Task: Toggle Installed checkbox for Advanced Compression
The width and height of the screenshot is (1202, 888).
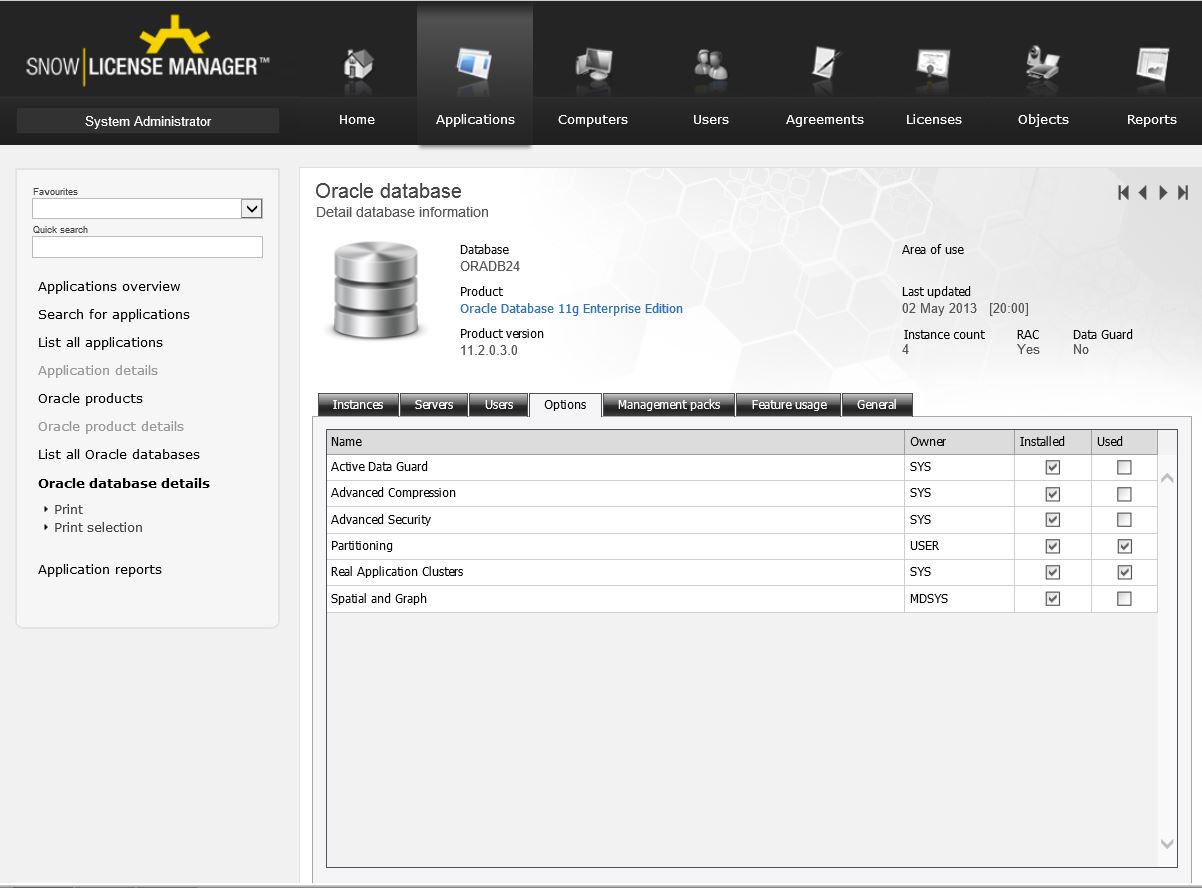Action: click(x=1052, y=494)
